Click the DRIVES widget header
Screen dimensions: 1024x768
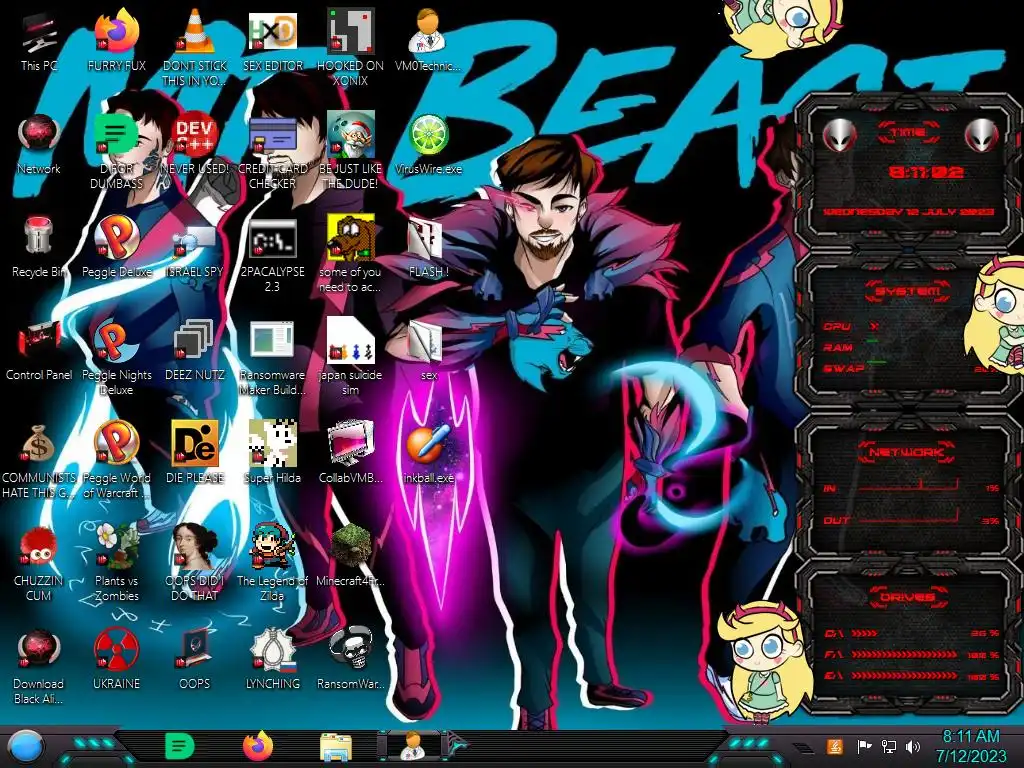tap(908, 597)
